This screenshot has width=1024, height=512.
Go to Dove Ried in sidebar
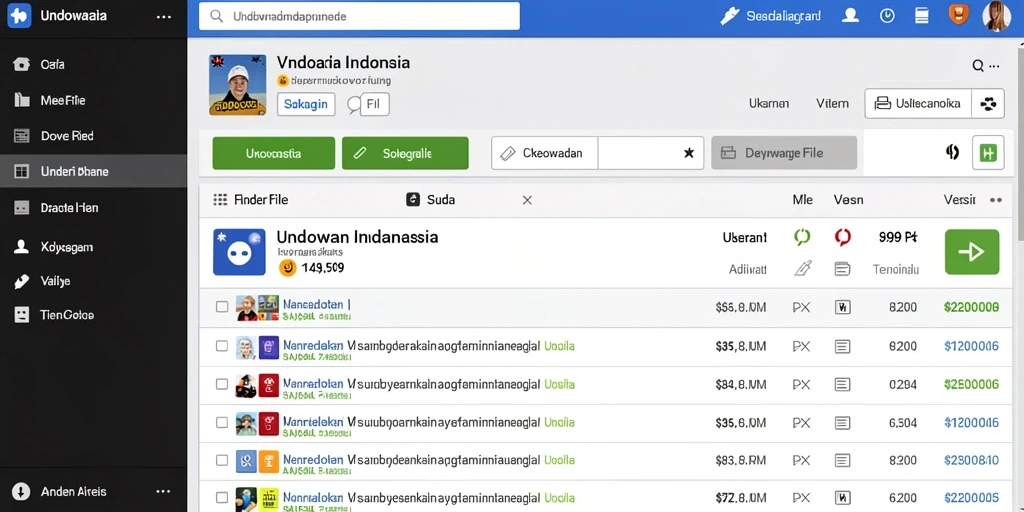[67, 136]
